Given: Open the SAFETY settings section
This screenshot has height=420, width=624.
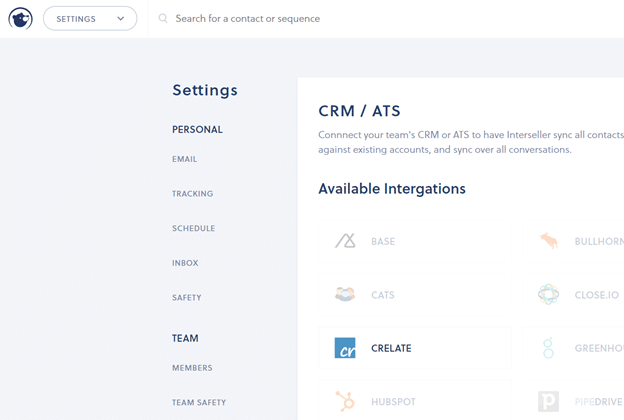Looking at the screenshot, I should [x=187, y=298].
